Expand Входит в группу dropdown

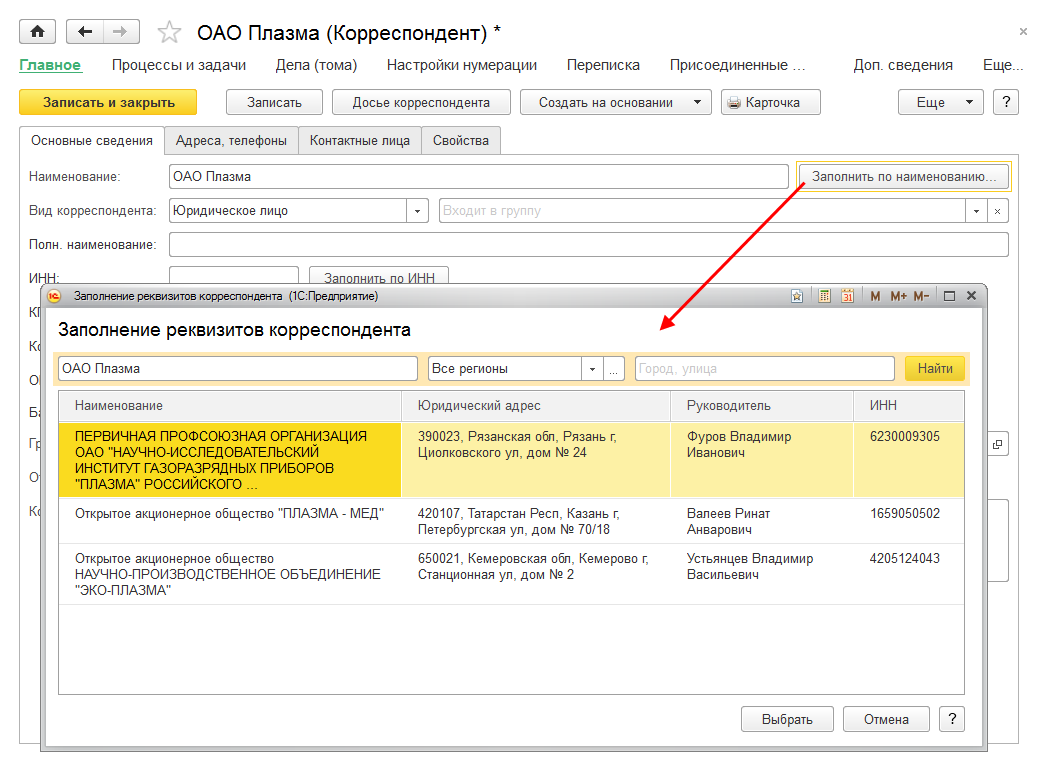point(976,211)
